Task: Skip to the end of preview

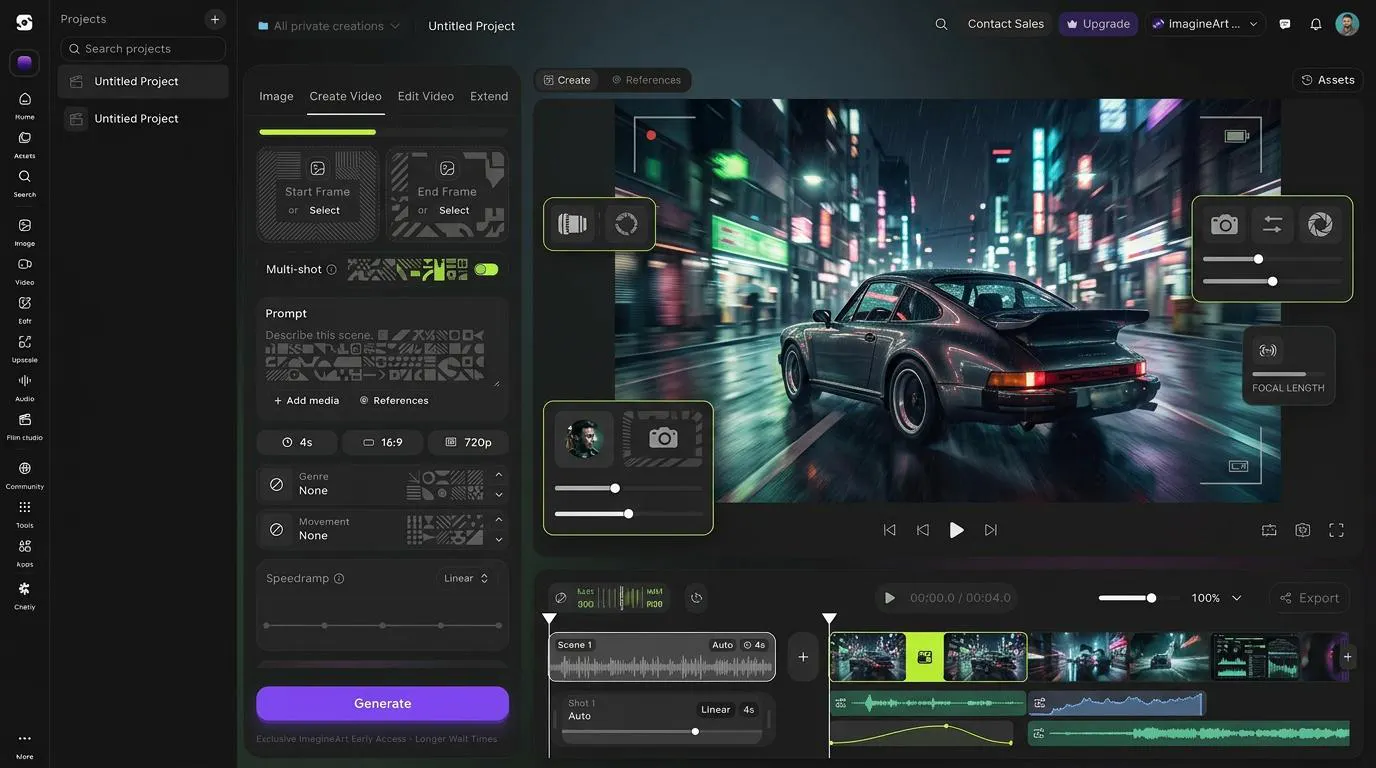Action: coord(990,530)
